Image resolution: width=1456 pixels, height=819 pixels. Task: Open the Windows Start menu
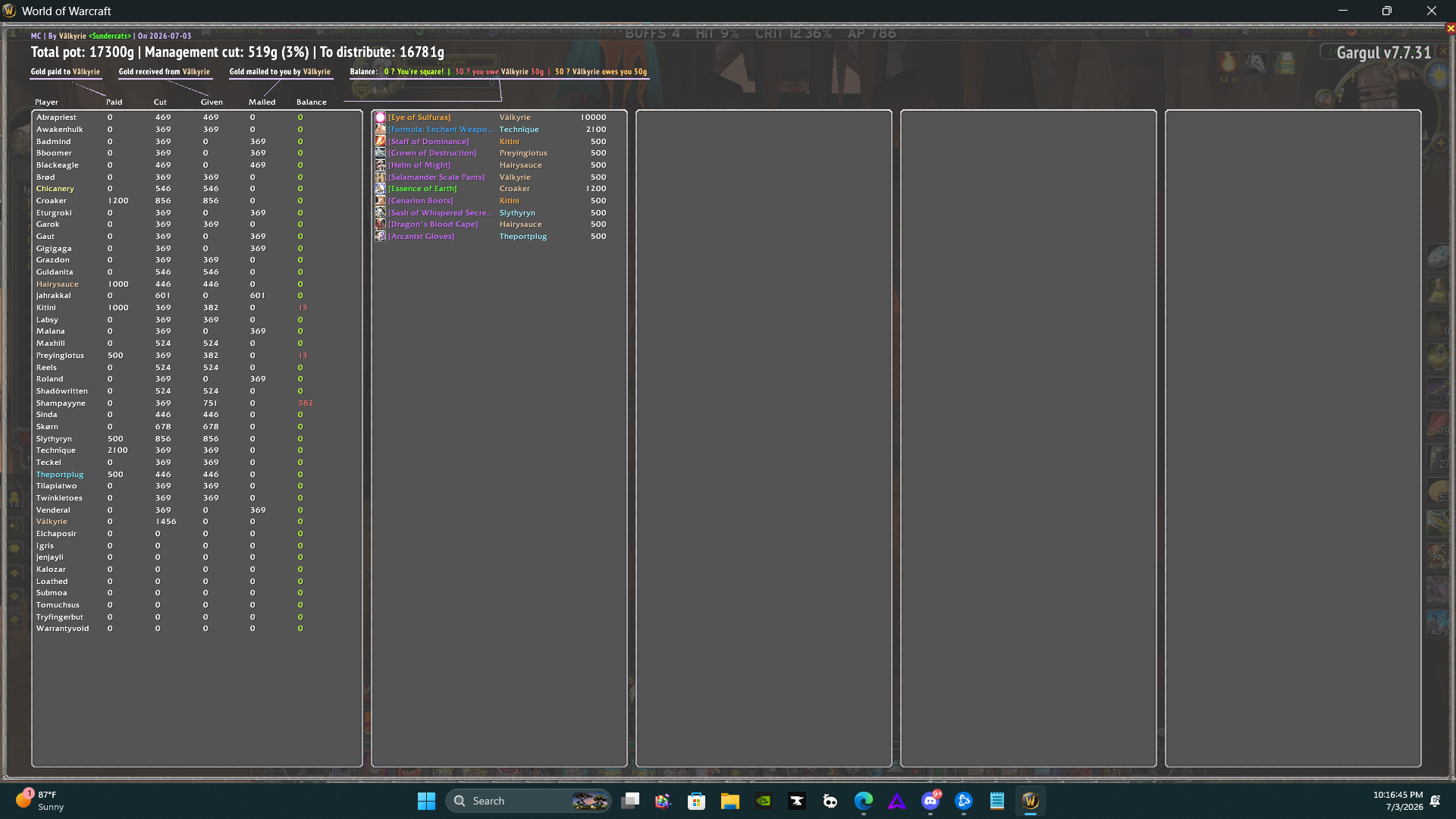427,801
